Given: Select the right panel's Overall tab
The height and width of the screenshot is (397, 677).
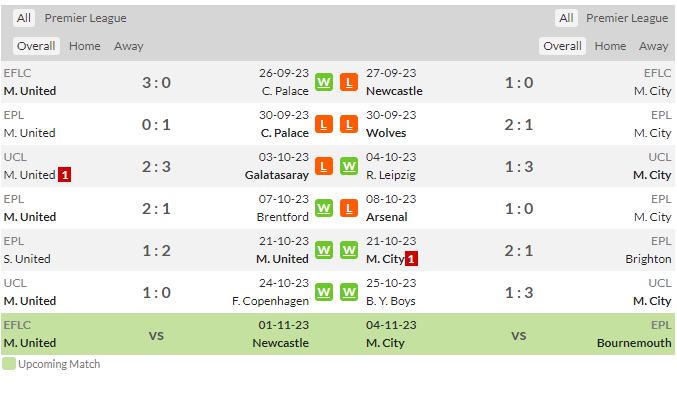Looking at the screenshot, I should [562, 46].
